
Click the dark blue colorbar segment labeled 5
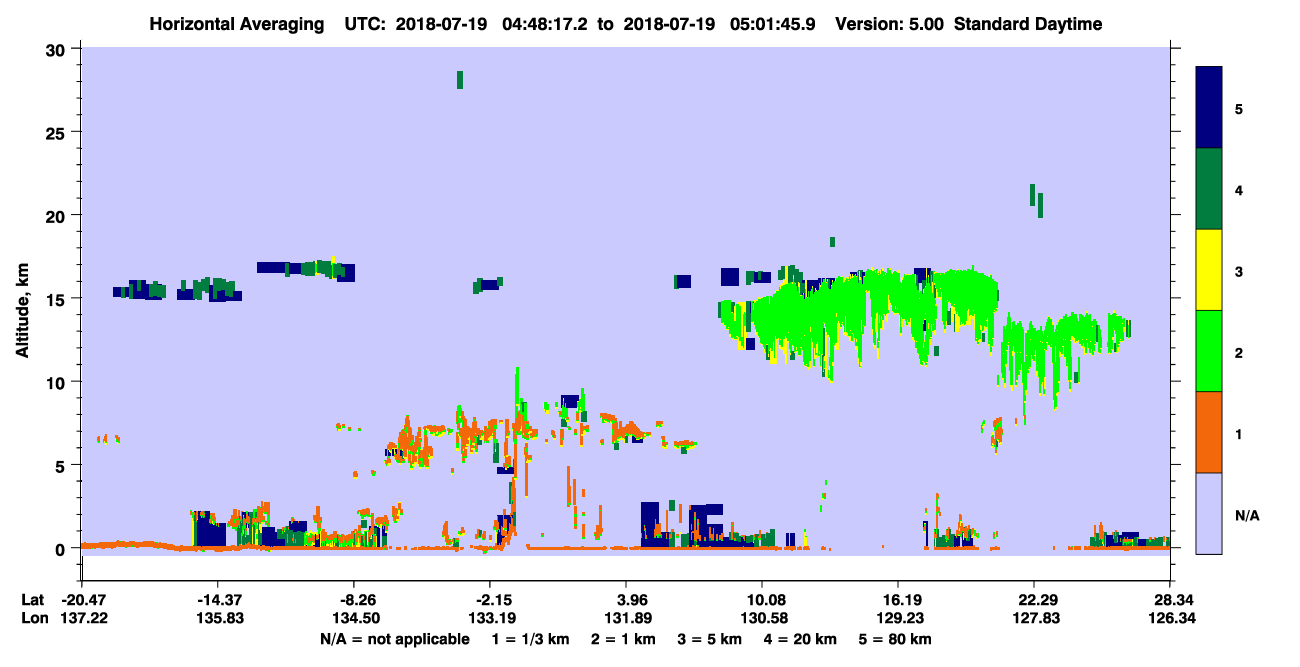click(1209, 108)
